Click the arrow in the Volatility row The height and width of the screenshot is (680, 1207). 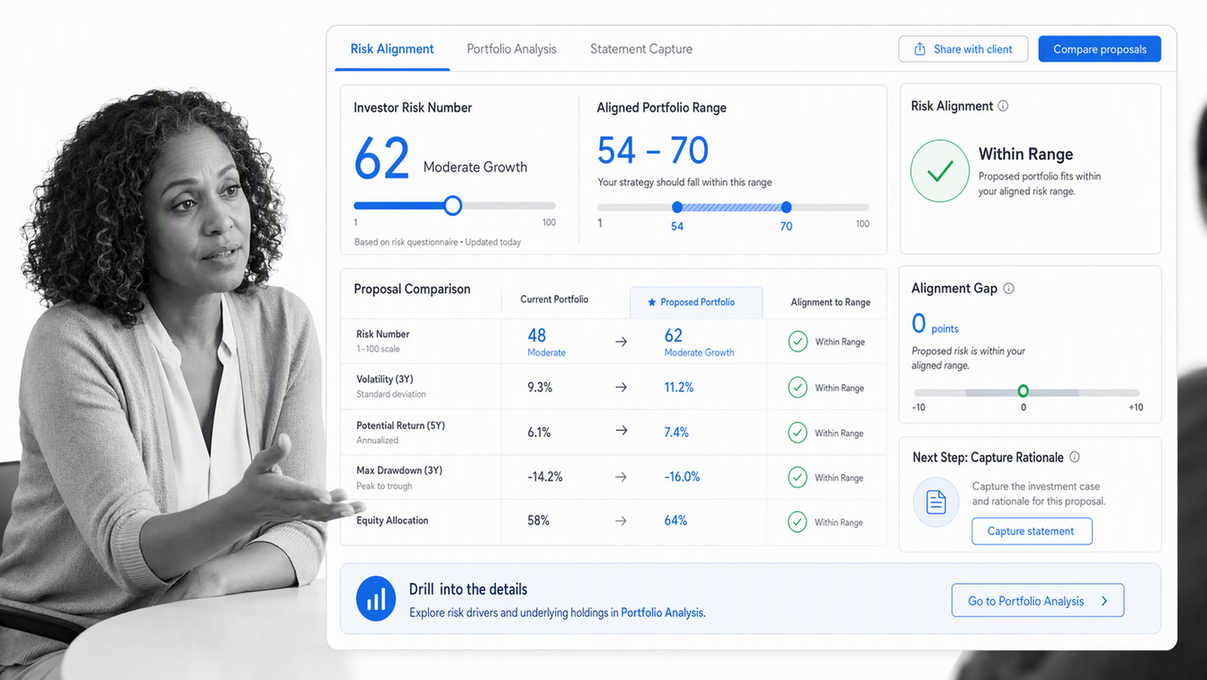pos(621,387)
